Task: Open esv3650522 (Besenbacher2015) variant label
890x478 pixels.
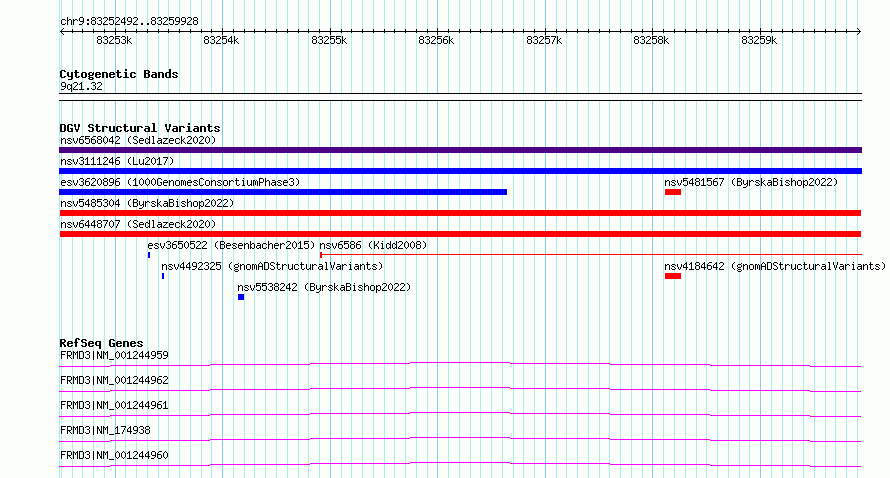Action: (231, 245)
